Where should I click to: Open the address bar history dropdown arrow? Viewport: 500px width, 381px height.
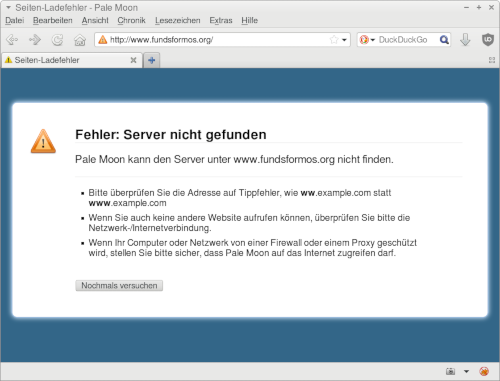[345, 40]
